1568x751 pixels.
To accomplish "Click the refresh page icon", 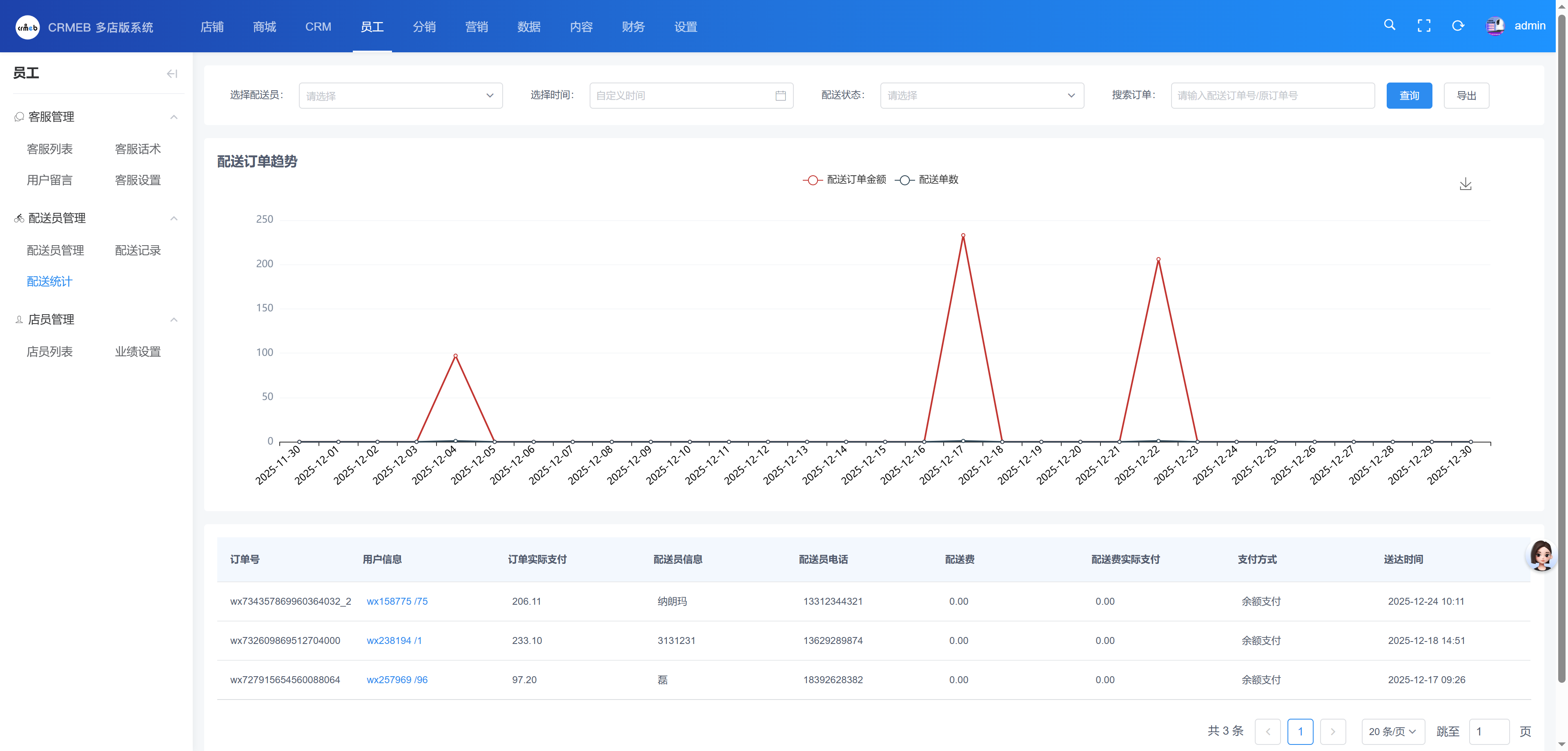I will [x=1458, y=26].
